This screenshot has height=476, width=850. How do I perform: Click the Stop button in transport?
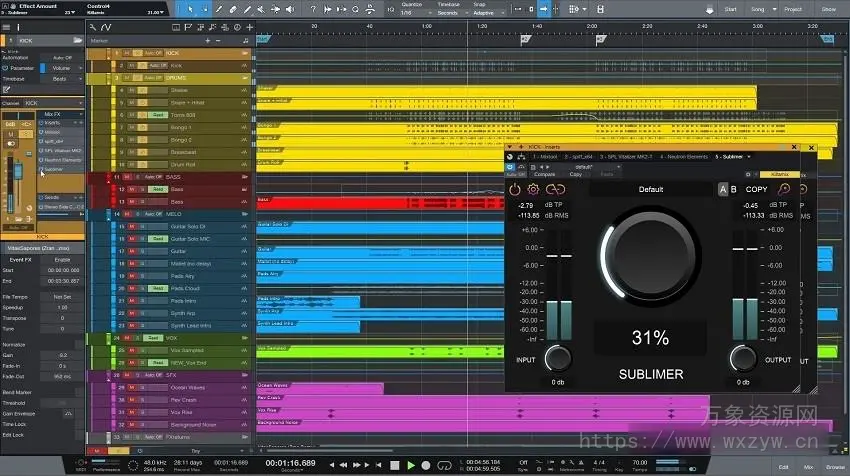(395, 465)
